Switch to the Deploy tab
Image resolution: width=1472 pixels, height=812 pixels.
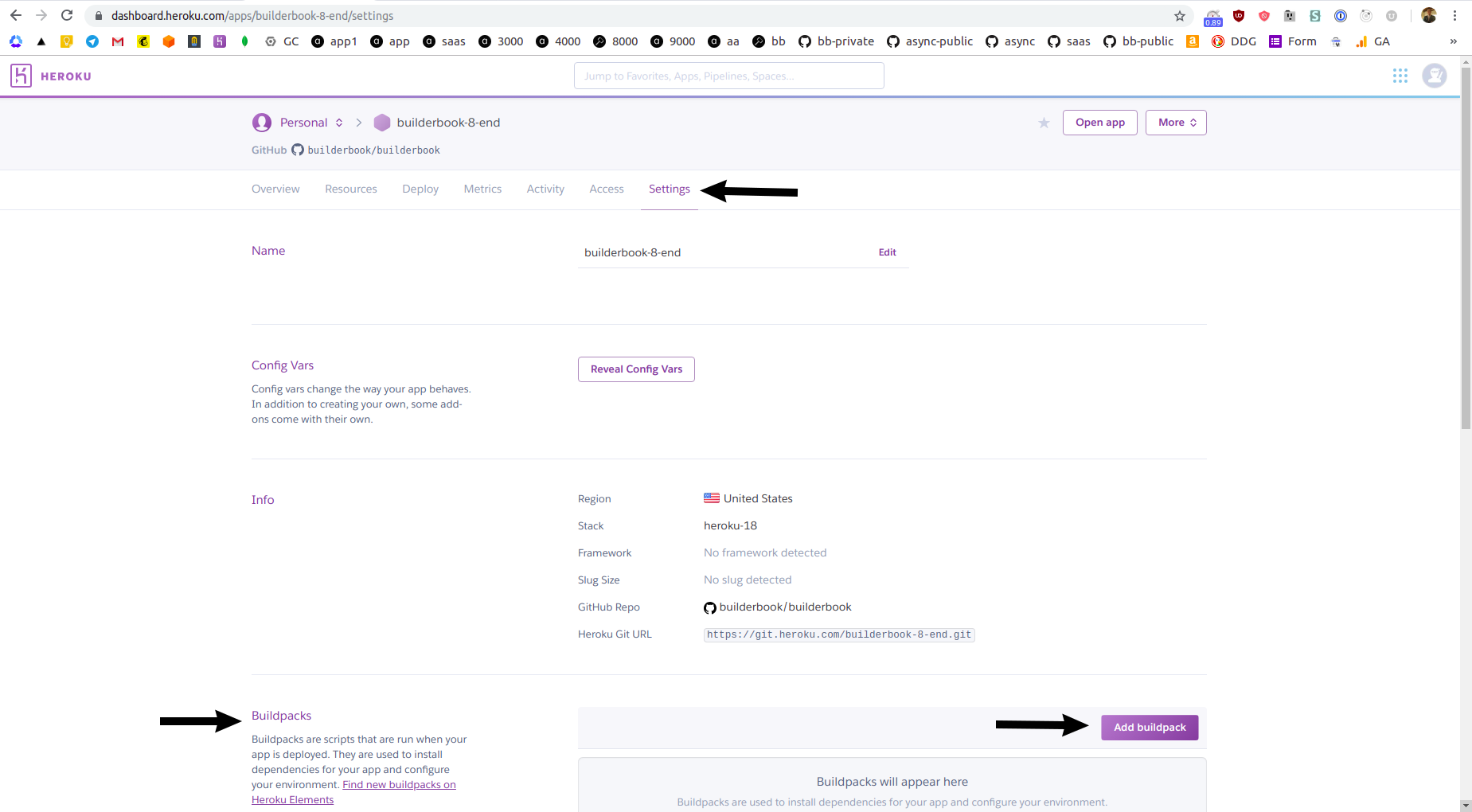click(x=420, y=189)
